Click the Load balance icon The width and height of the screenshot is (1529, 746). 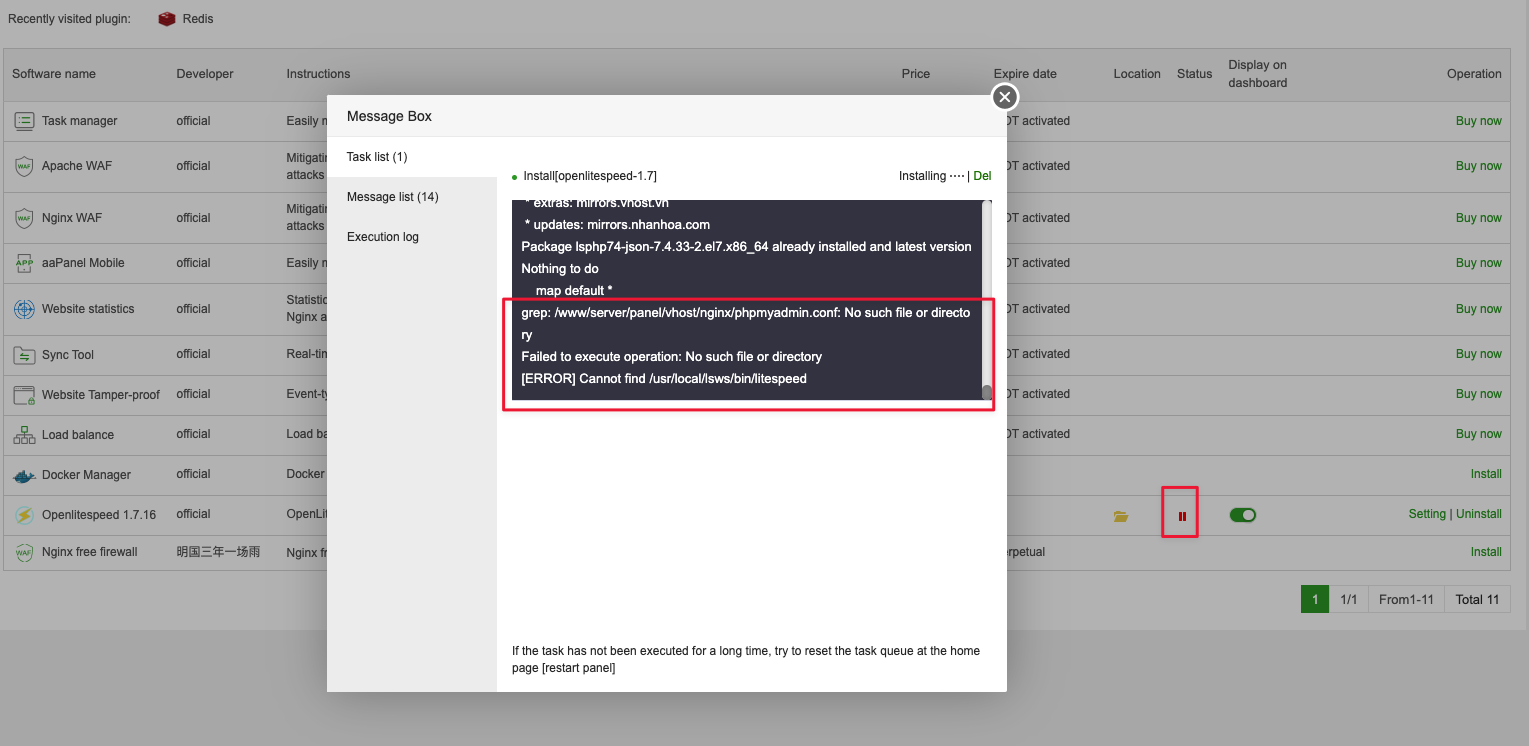[24, 435]
